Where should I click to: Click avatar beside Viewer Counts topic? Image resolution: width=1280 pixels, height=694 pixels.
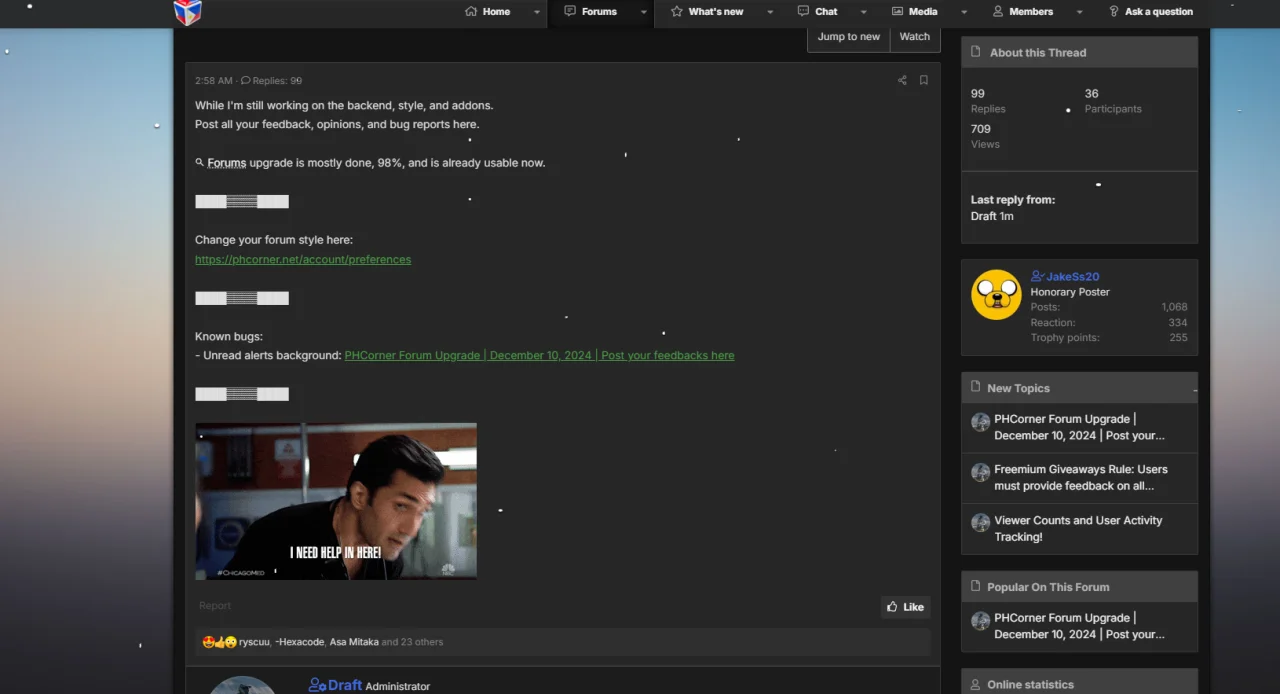coord(980,523)
